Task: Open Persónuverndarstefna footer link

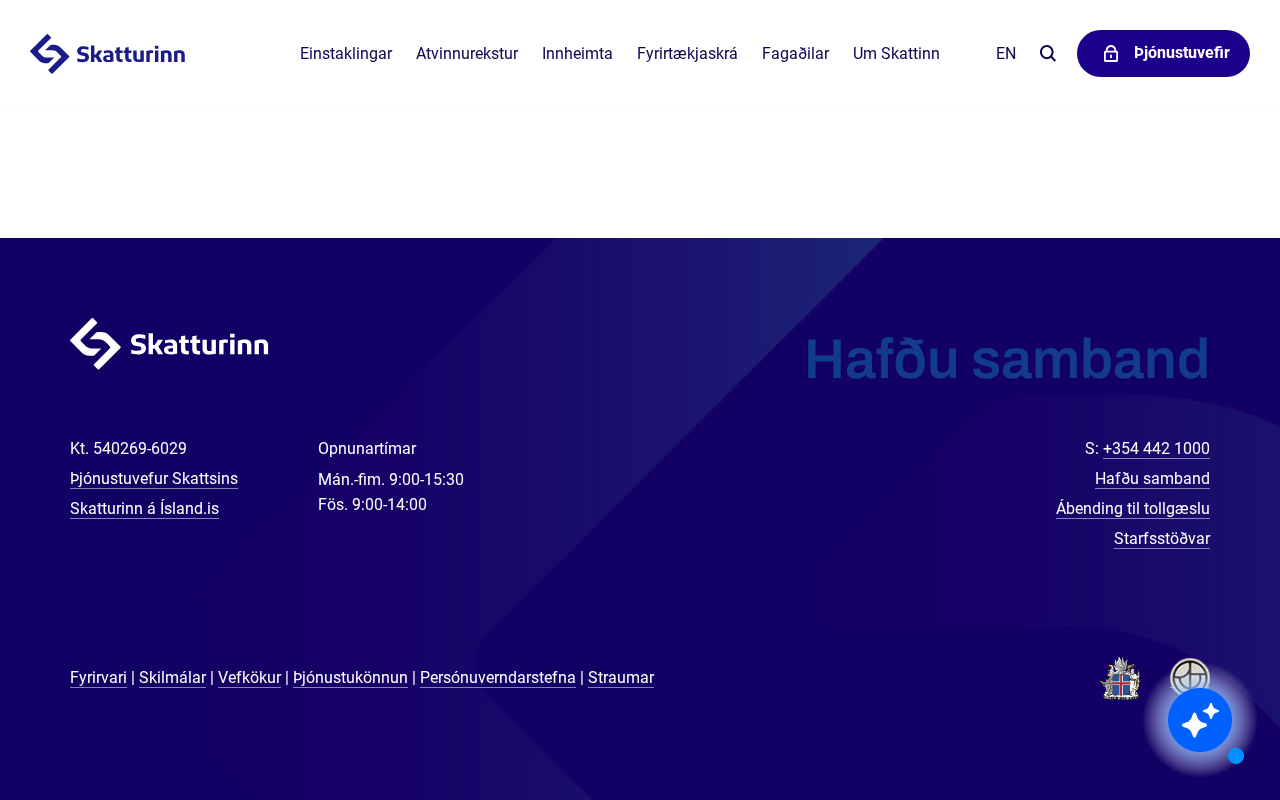Action: coord(498,678)
